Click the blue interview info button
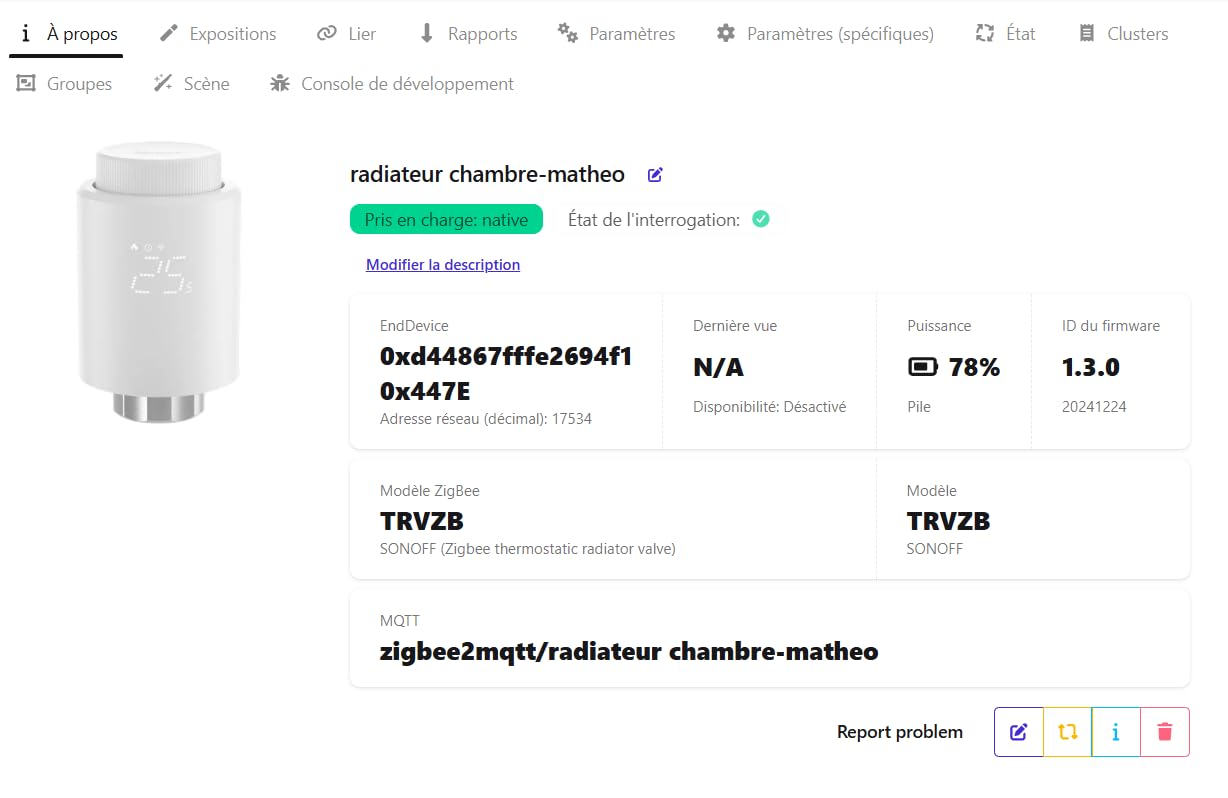This screenshot has width=1228, height=798. [1116, 732]
